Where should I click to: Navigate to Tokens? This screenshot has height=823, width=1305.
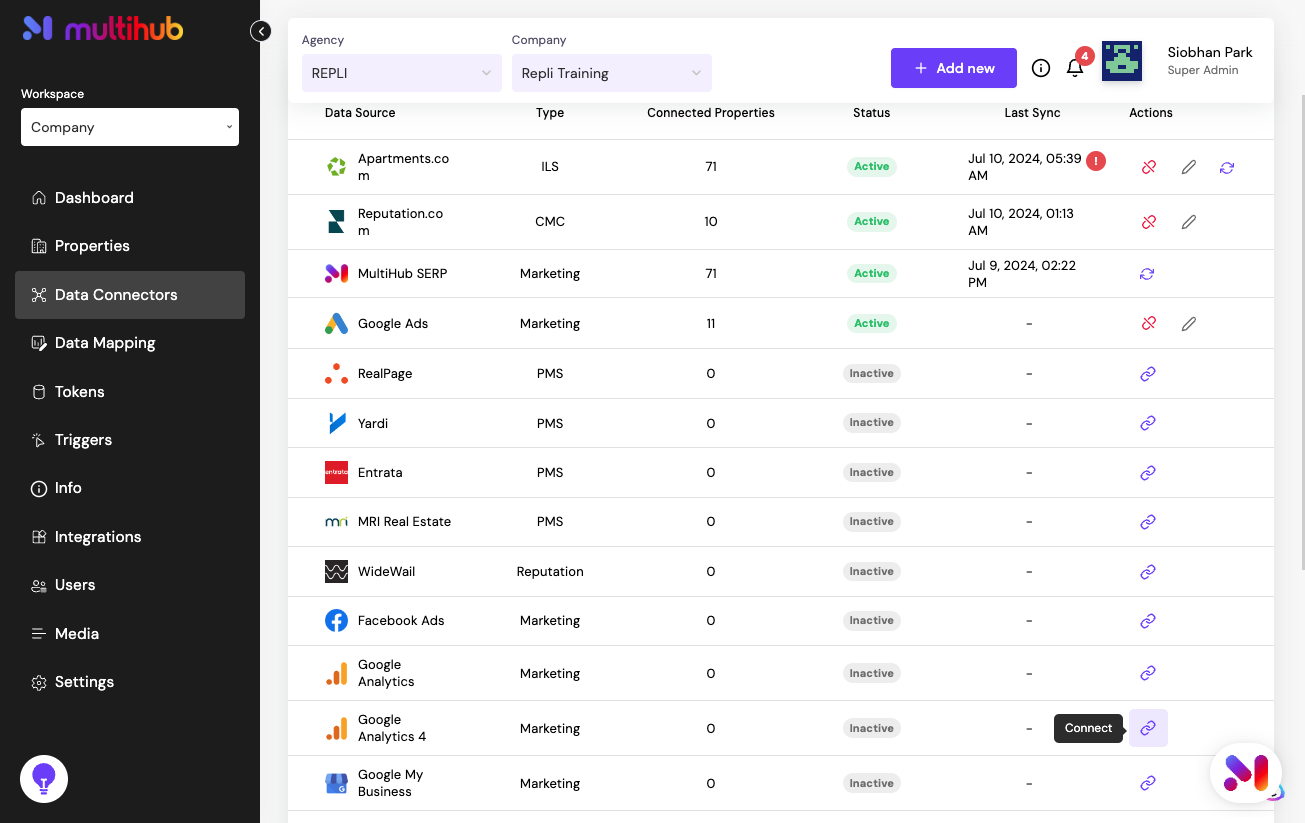130,392
